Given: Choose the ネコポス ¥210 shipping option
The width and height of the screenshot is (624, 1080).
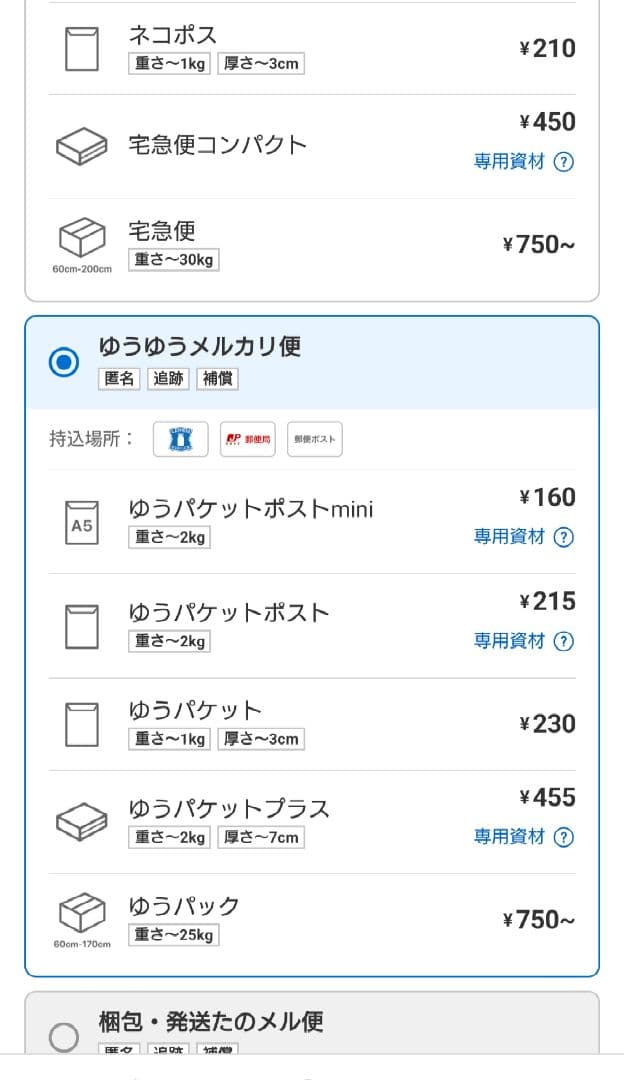Looking at the screenshot, I should coord(312,48).
